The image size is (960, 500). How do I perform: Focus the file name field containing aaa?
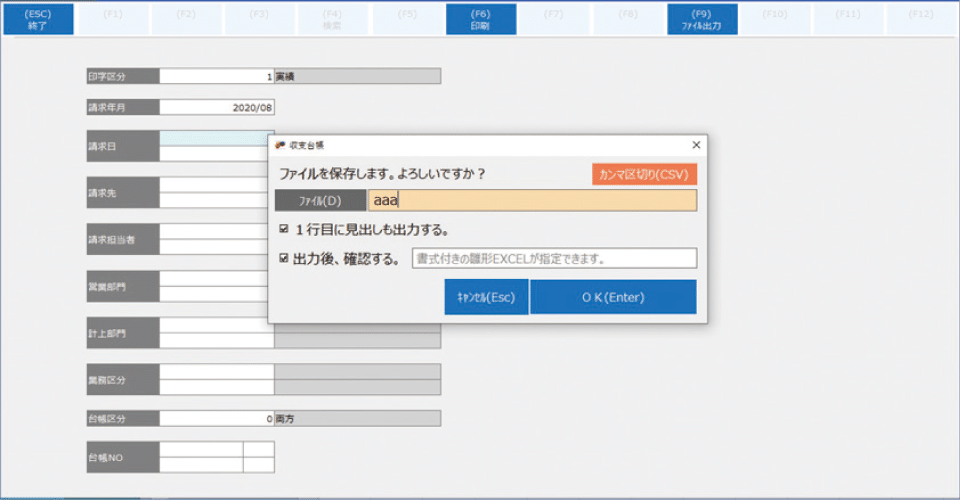[531, 200]
